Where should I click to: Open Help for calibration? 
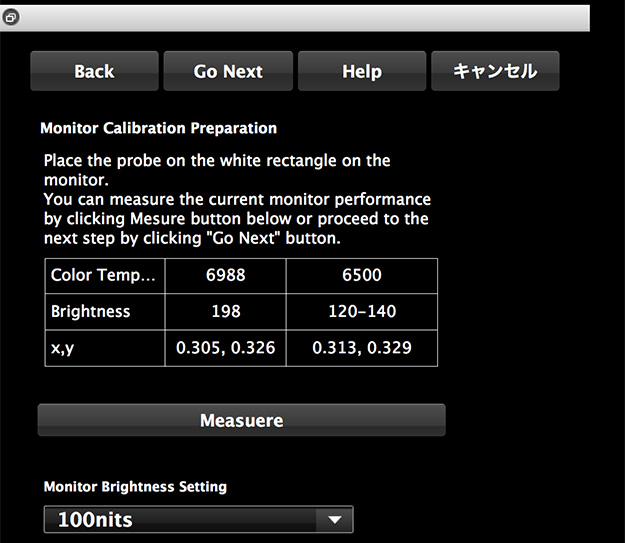361,71
